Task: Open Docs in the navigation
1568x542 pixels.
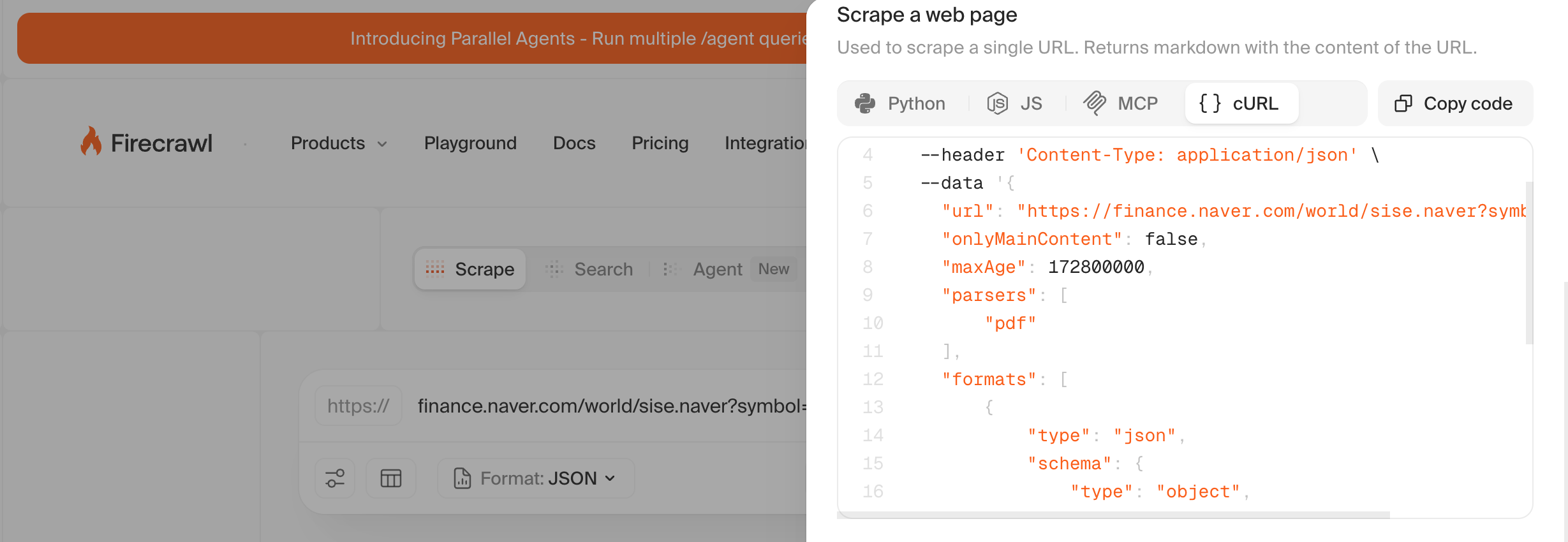Action: tap(574, 143)
